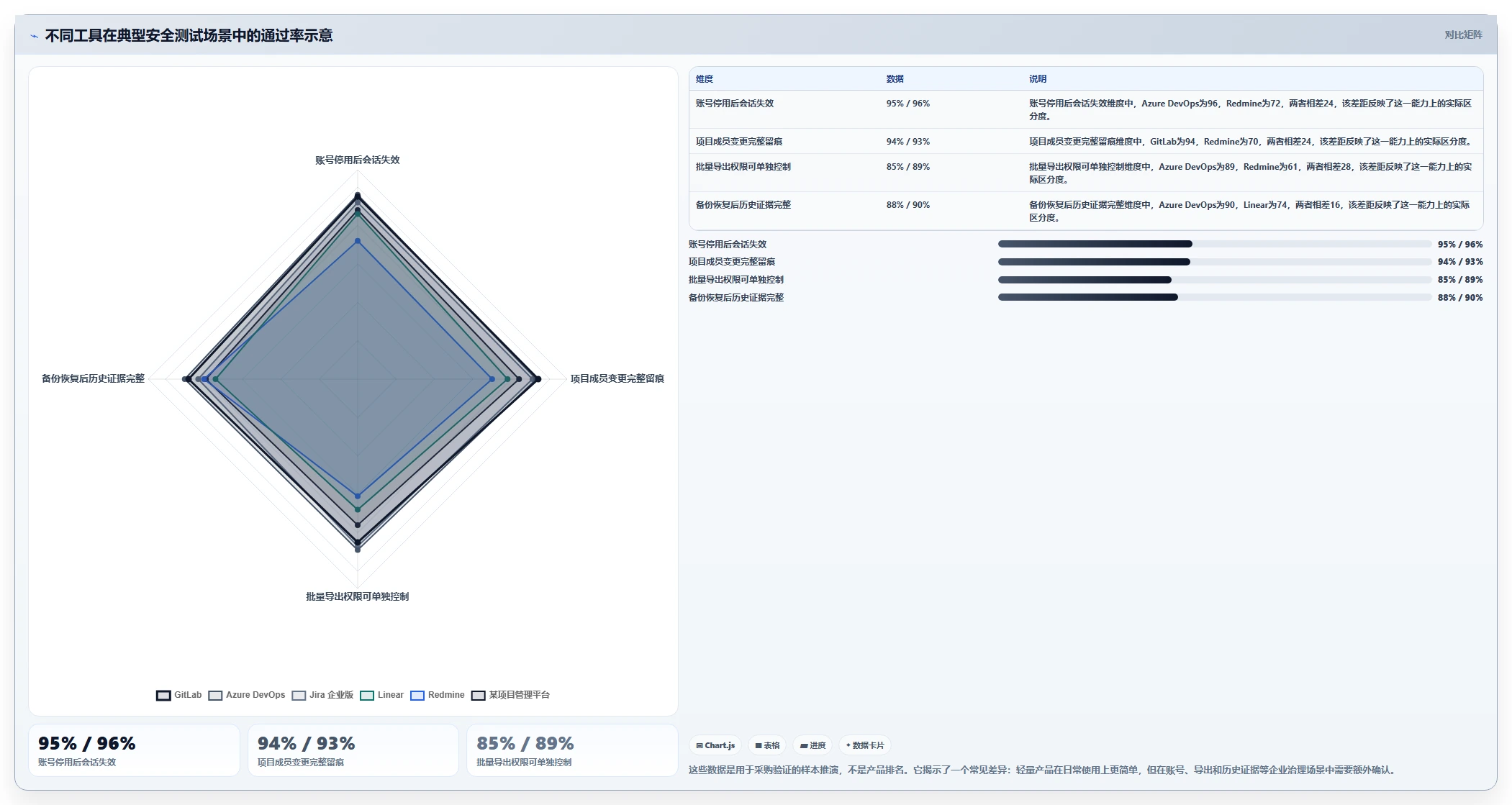
Task: Select the 说明 column header
Action: [x=1037, y=79]
